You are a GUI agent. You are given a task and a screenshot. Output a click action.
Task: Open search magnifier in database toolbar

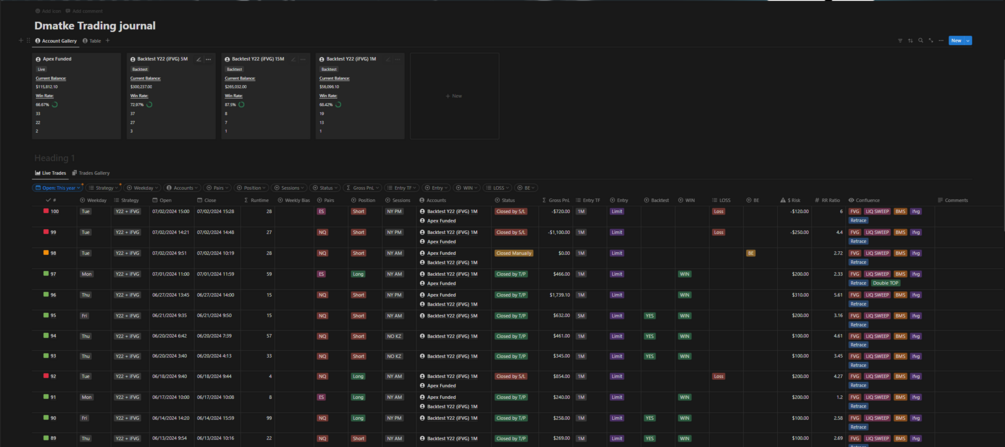pyautogui.click(x=920, y=40)
